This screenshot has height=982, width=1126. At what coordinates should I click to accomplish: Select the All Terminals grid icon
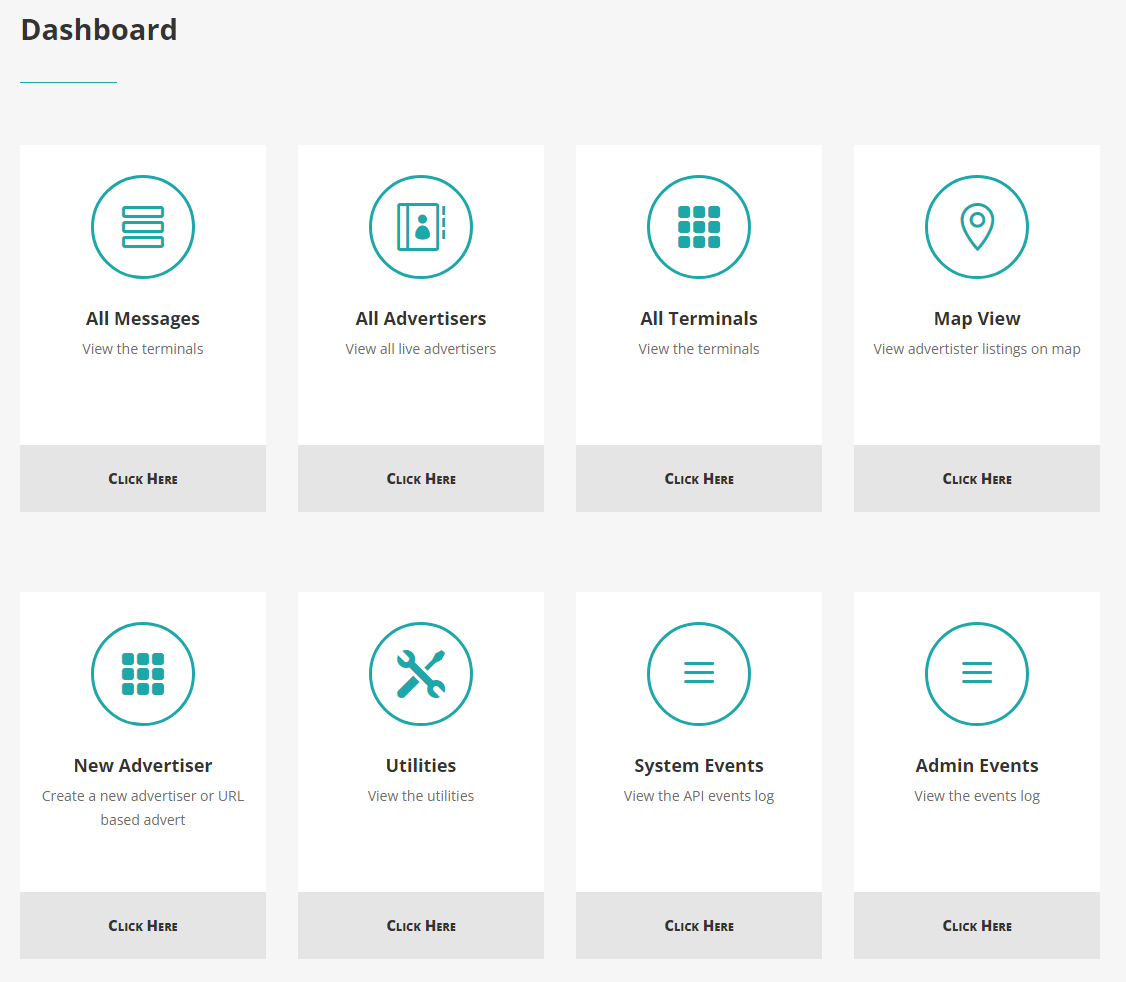699,227
